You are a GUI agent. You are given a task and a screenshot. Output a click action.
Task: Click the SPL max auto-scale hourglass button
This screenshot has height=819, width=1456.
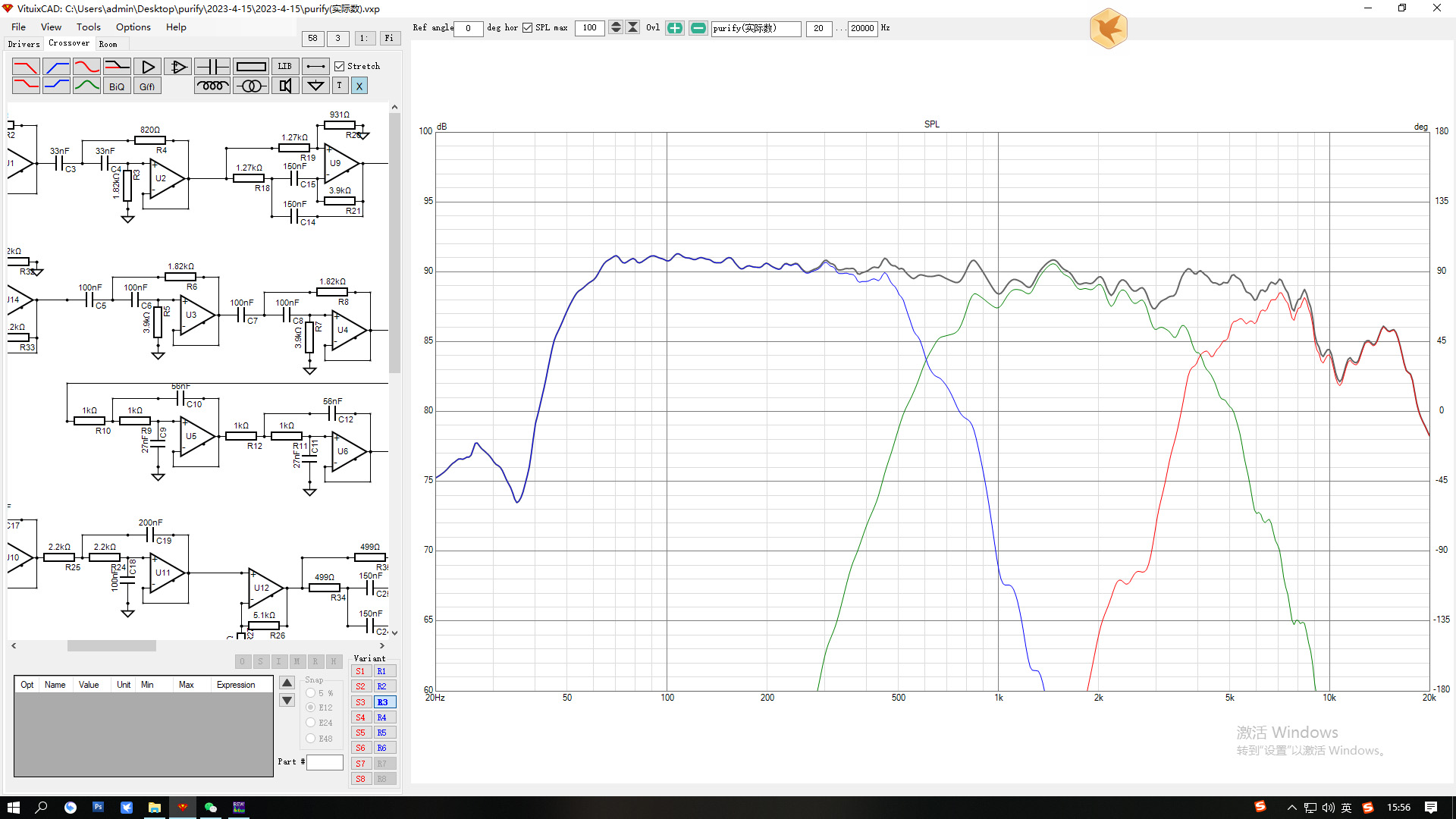(632, 28)
